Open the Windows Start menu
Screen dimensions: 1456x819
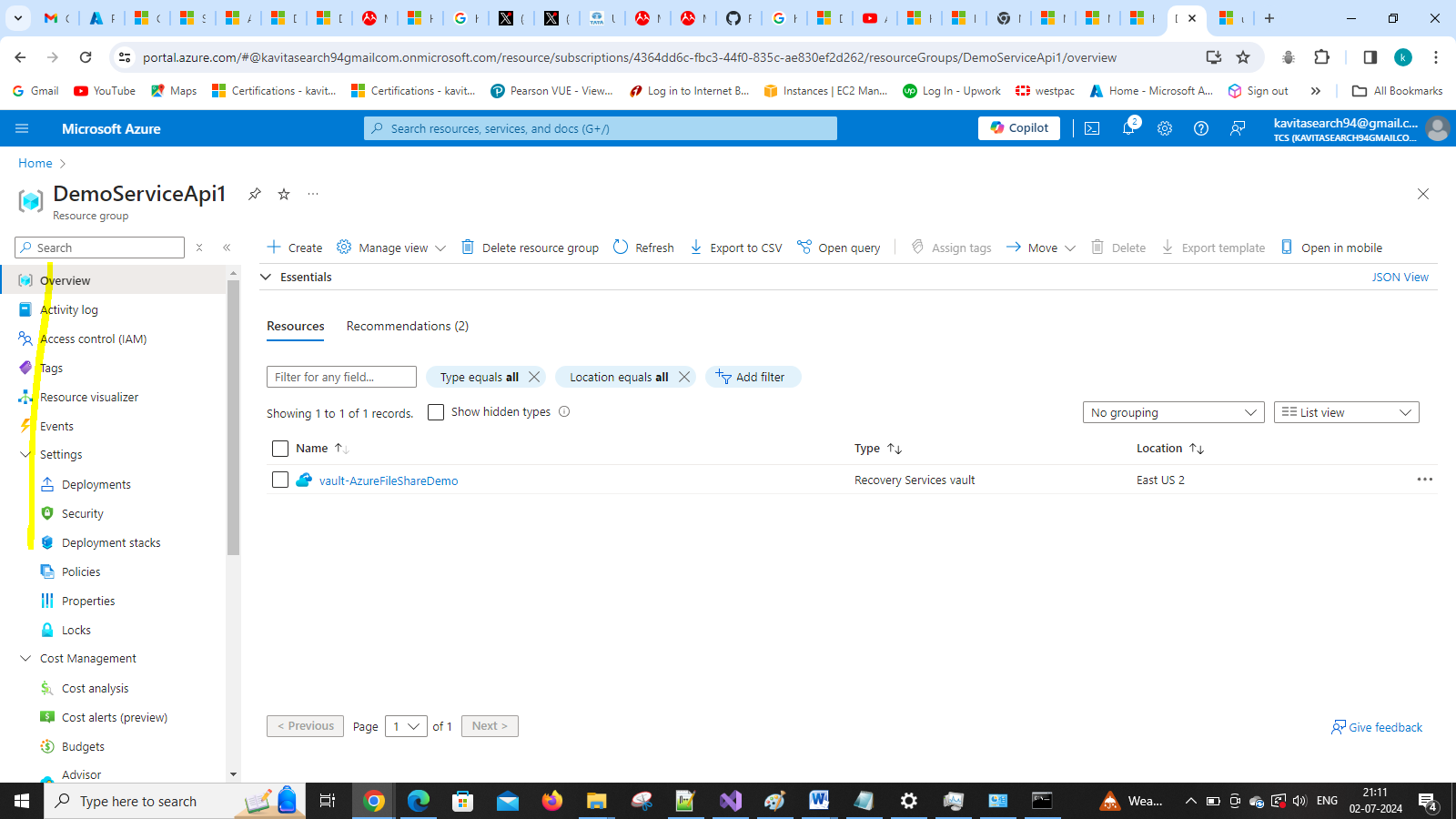point(22,801)
